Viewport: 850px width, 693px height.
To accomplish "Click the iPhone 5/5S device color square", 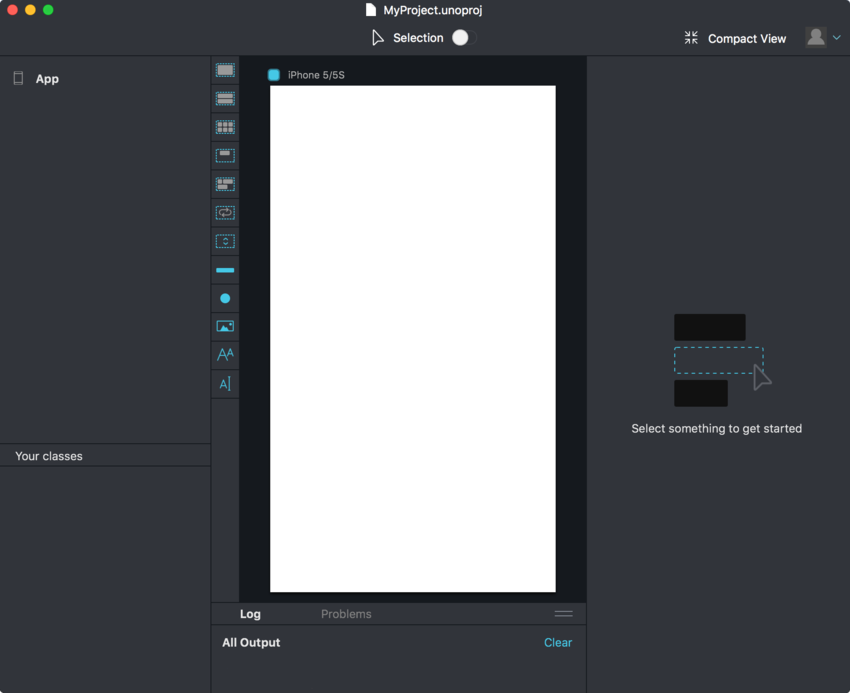I will 274,75.
